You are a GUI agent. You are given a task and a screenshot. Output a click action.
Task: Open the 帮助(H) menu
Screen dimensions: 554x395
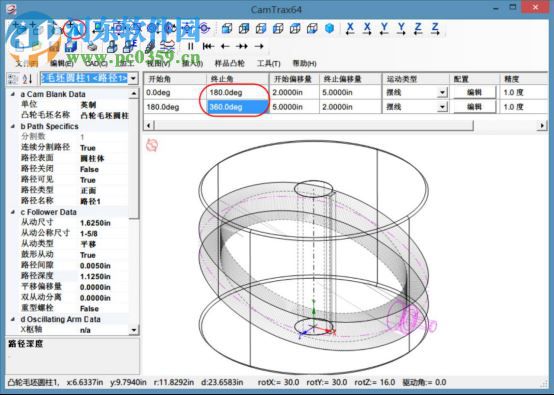(x=304, y=64)
